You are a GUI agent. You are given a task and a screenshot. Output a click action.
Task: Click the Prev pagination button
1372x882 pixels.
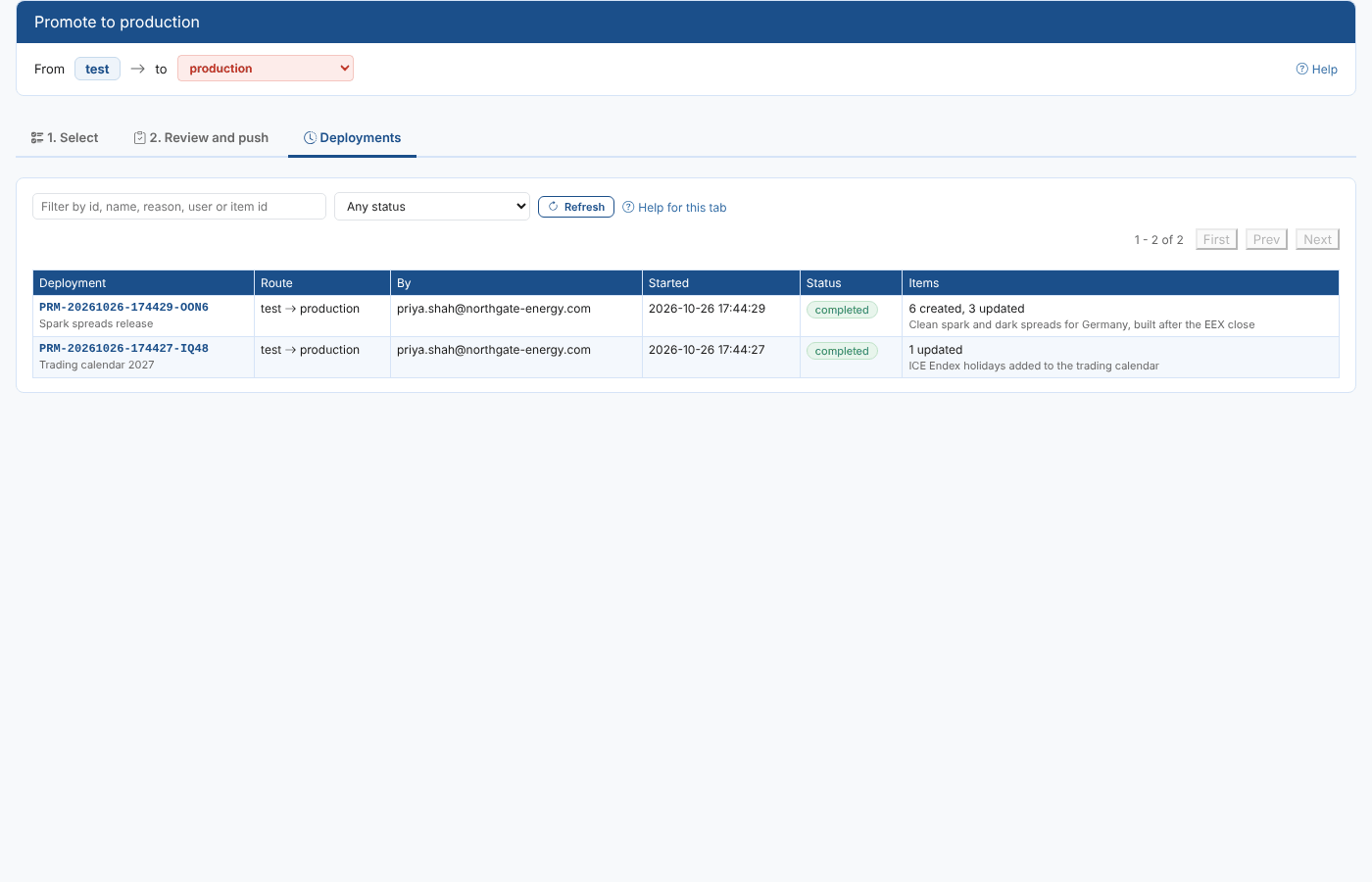[x=1266, y=239]
